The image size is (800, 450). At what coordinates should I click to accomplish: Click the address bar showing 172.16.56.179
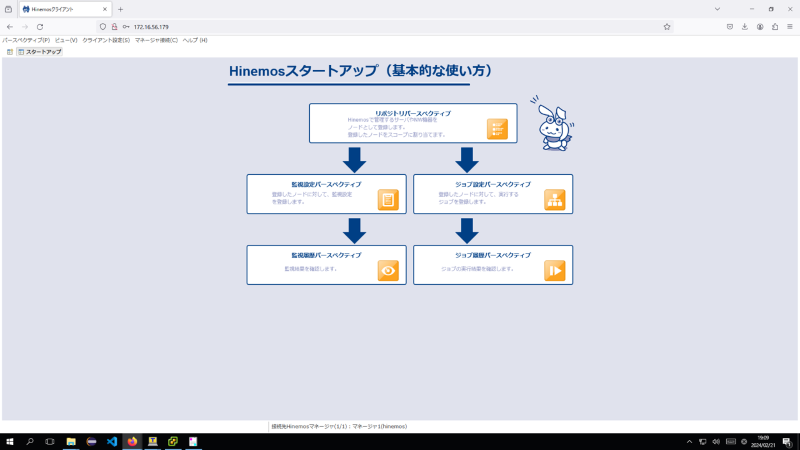tap(385, 27)
